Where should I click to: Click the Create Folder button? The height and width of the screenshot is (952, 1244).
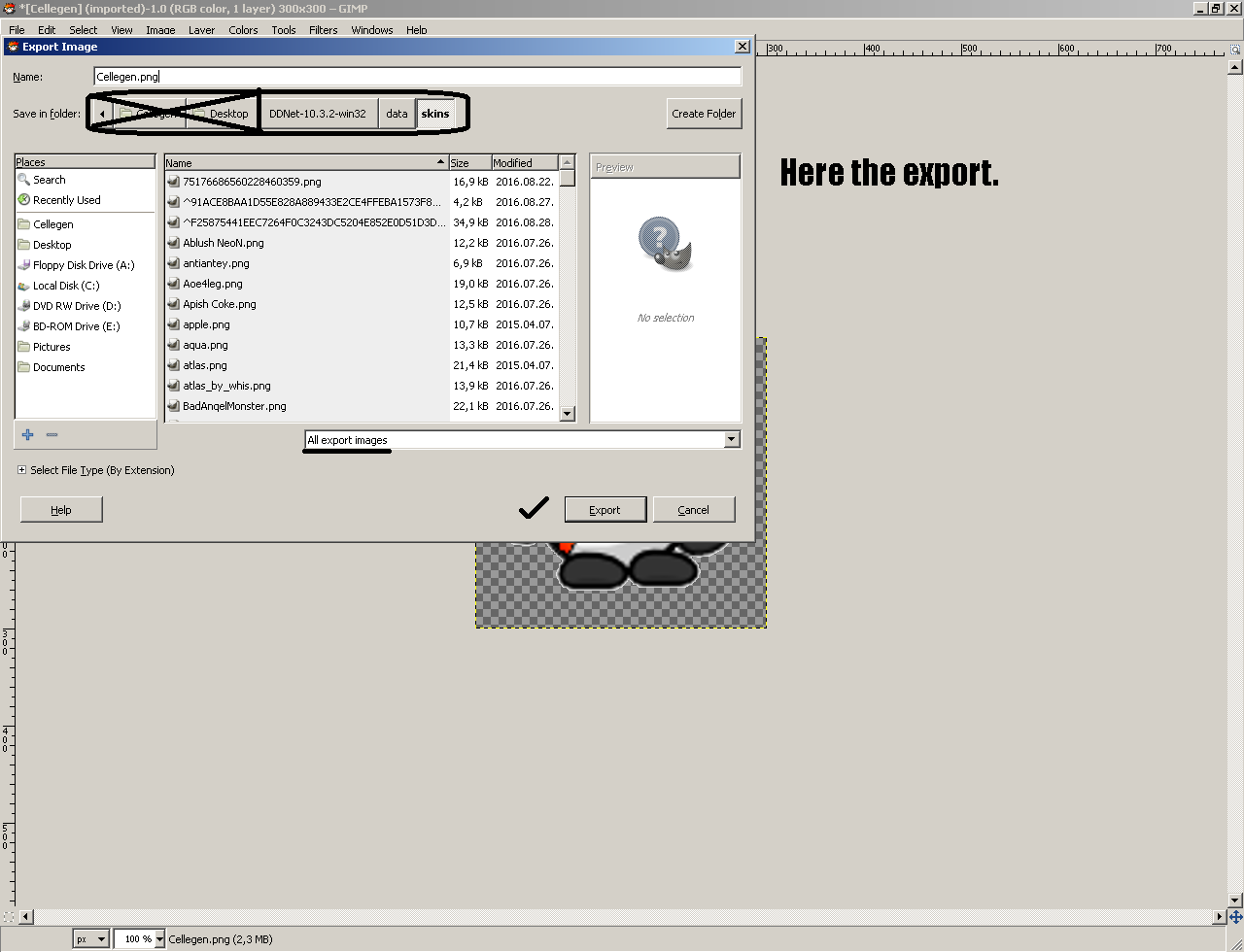(704, 114)
